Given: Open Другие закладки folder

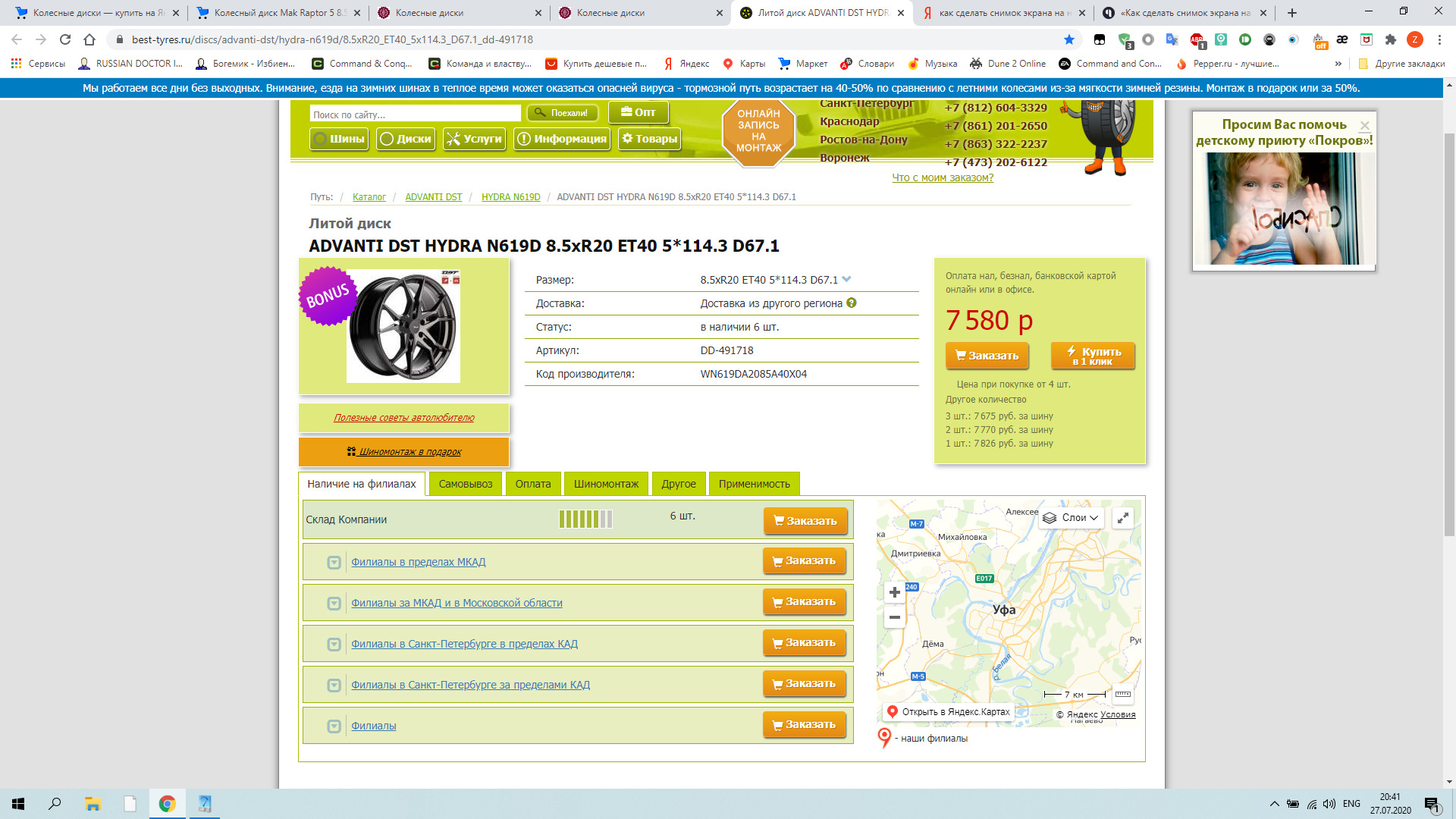Looking at the screenshot, I should click(x=1401, y=64).
